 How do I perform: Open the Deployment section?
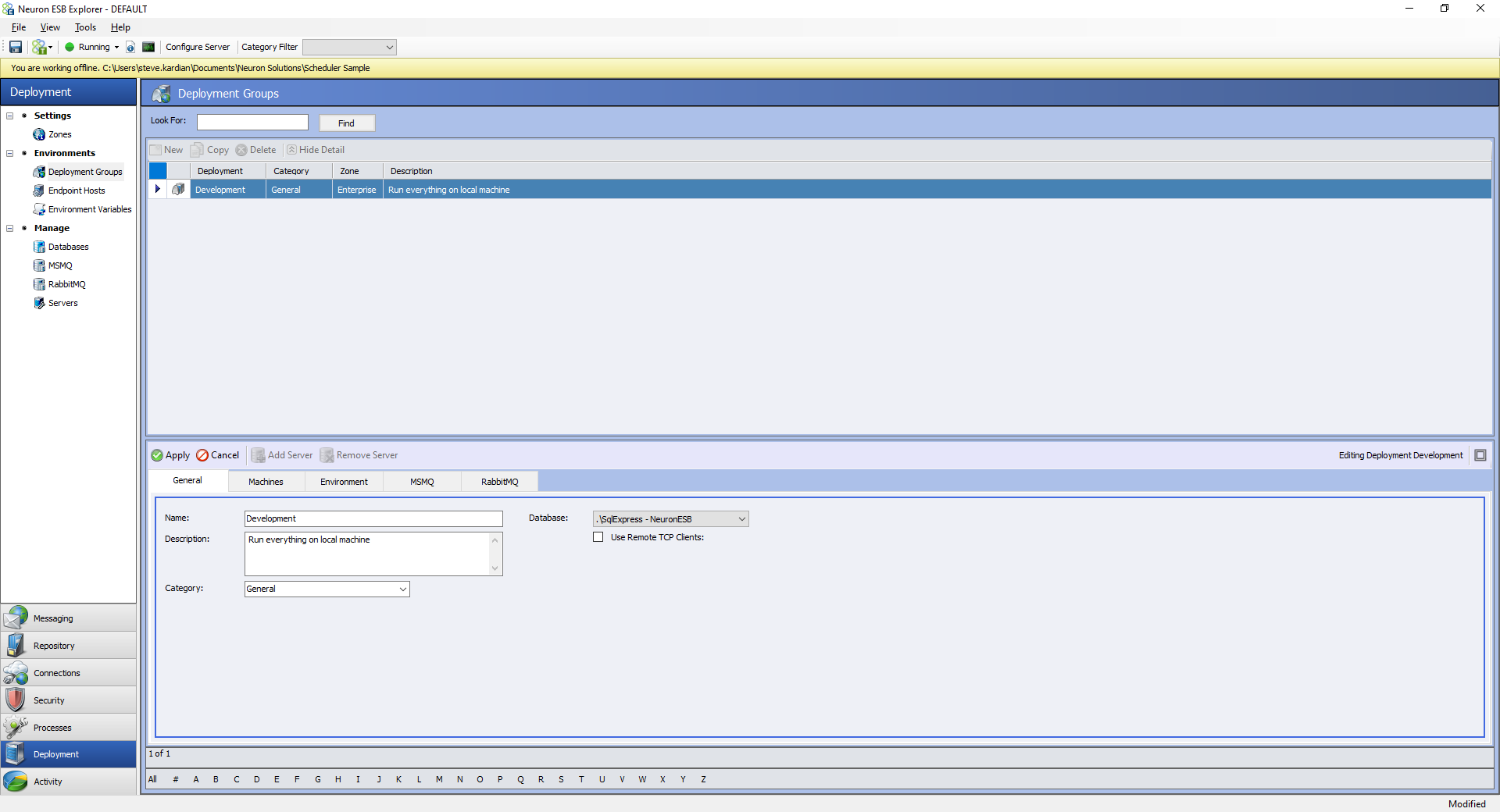69,754
